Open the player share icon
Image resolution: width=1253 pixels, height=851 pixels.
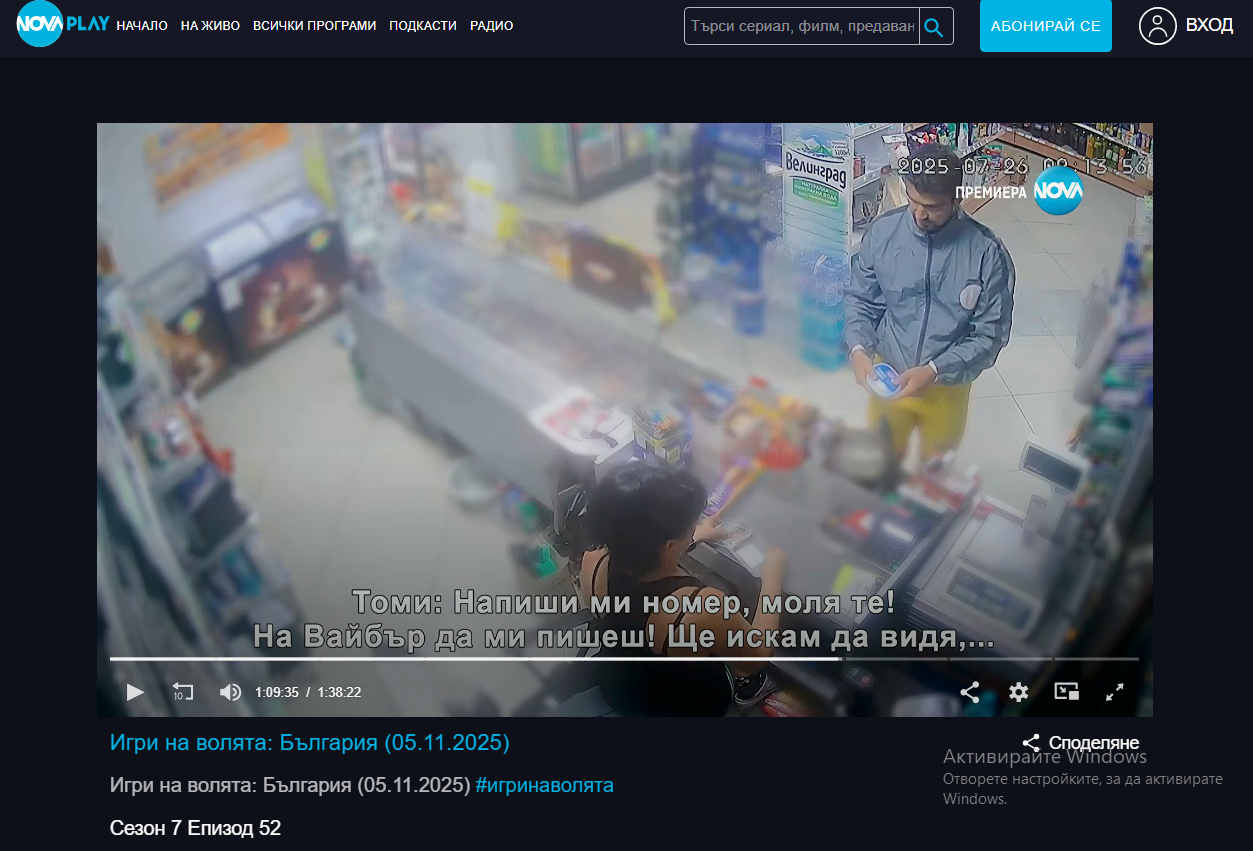969,692
